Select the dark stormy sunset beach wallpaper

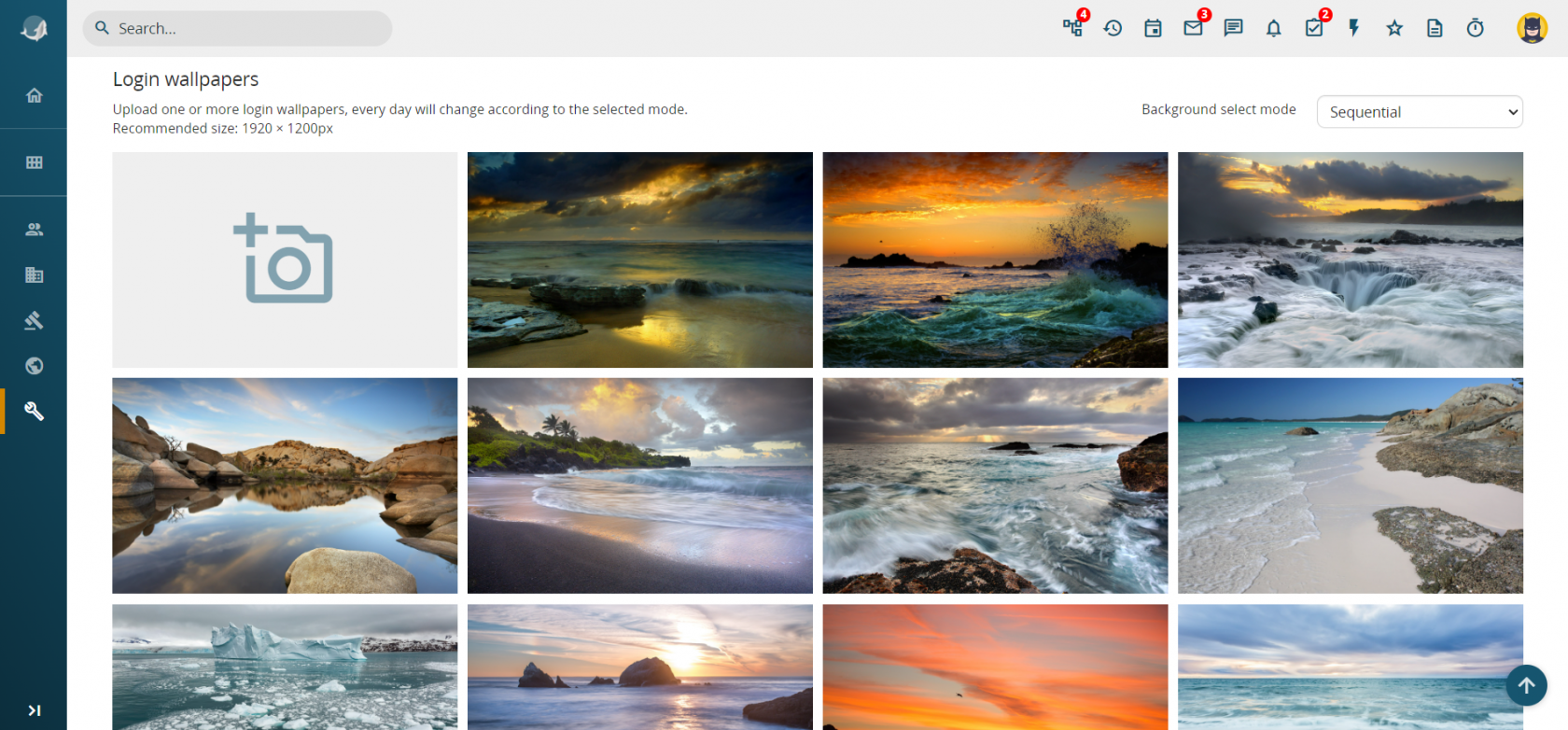(640, 260)
